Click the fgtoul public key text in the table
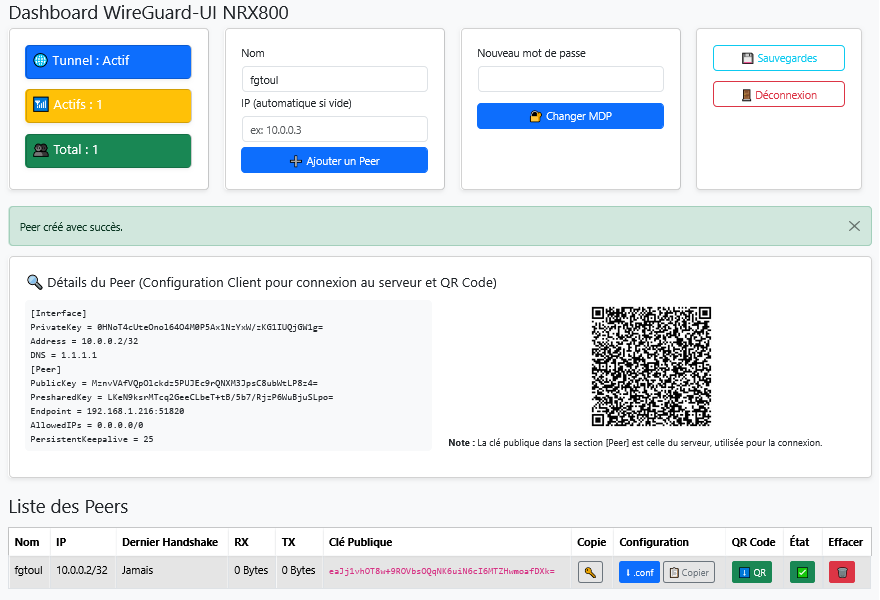880x600 pixels. tap(442, 571)
